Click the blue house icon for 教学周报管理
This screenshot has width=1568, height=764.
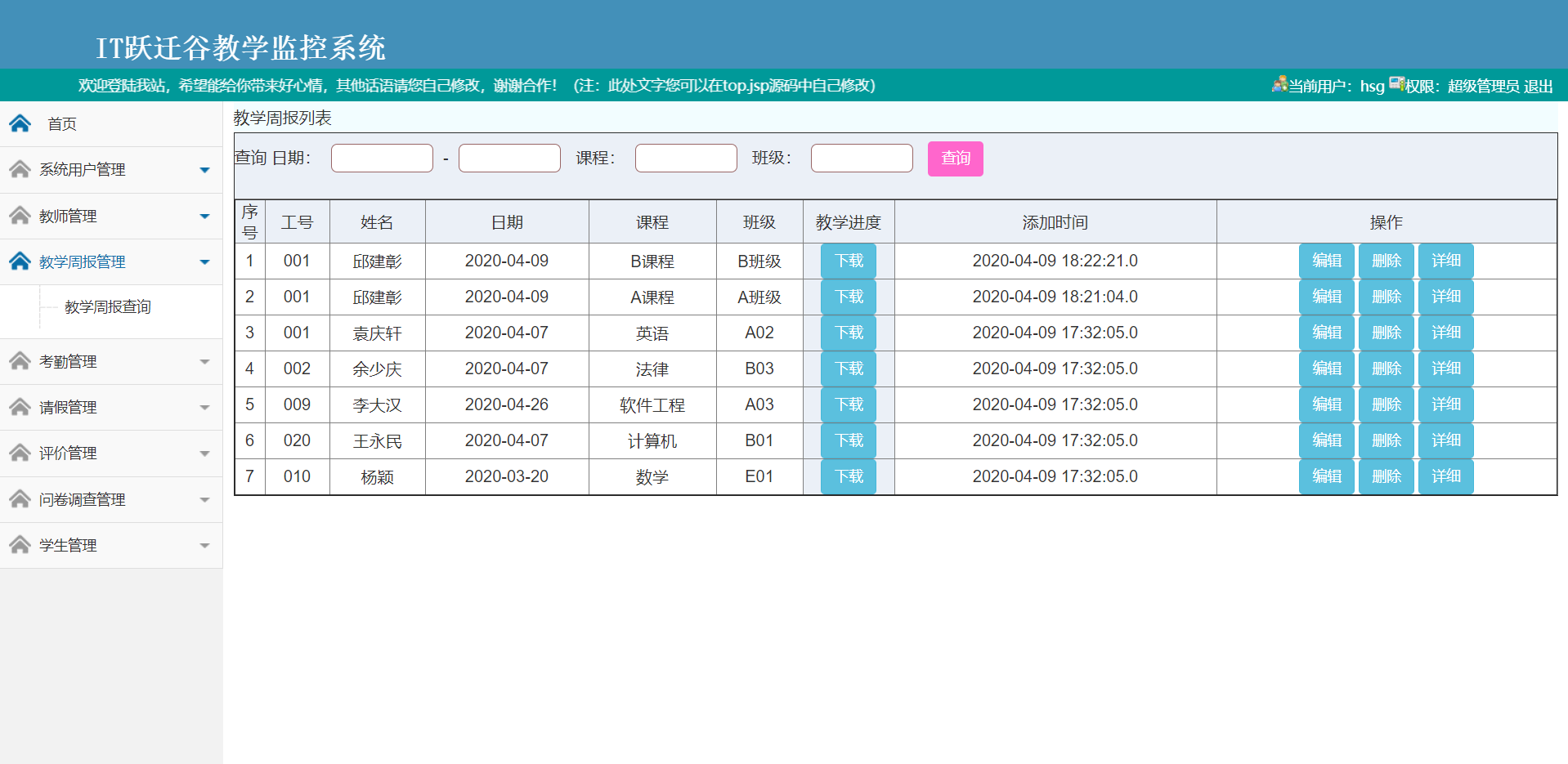[x=20, y=261]
